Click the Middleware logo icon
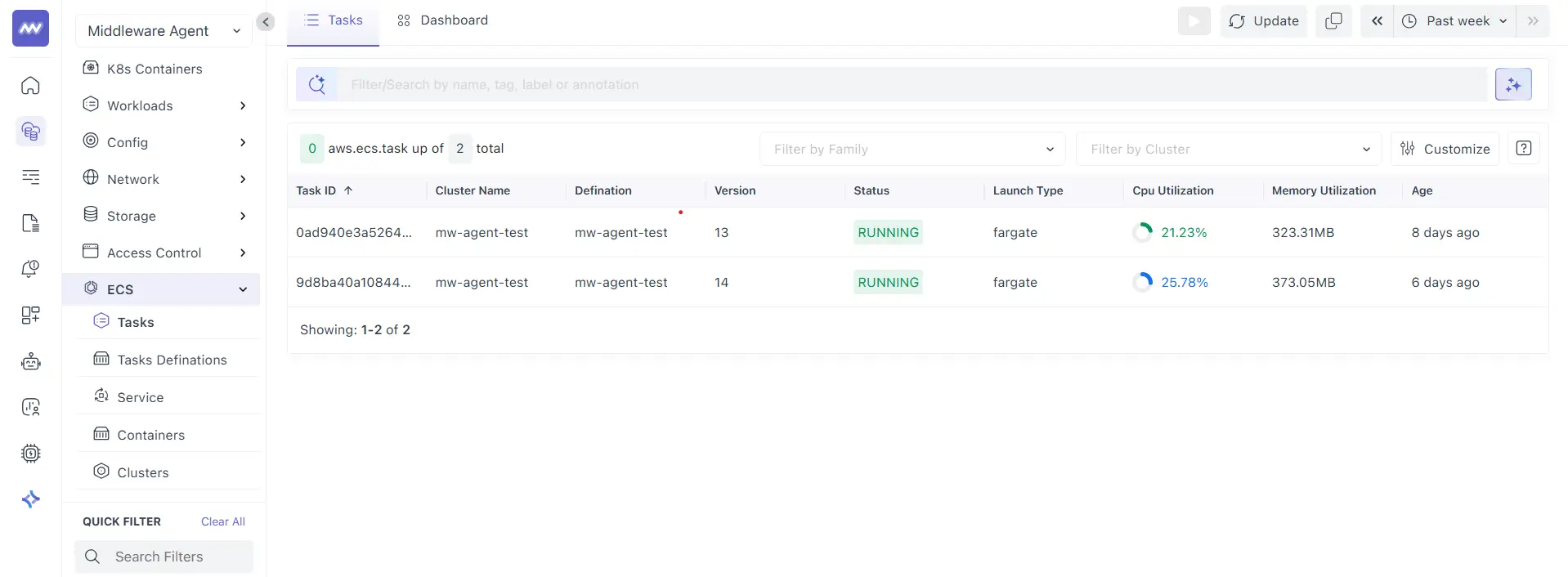 point(30,29)
